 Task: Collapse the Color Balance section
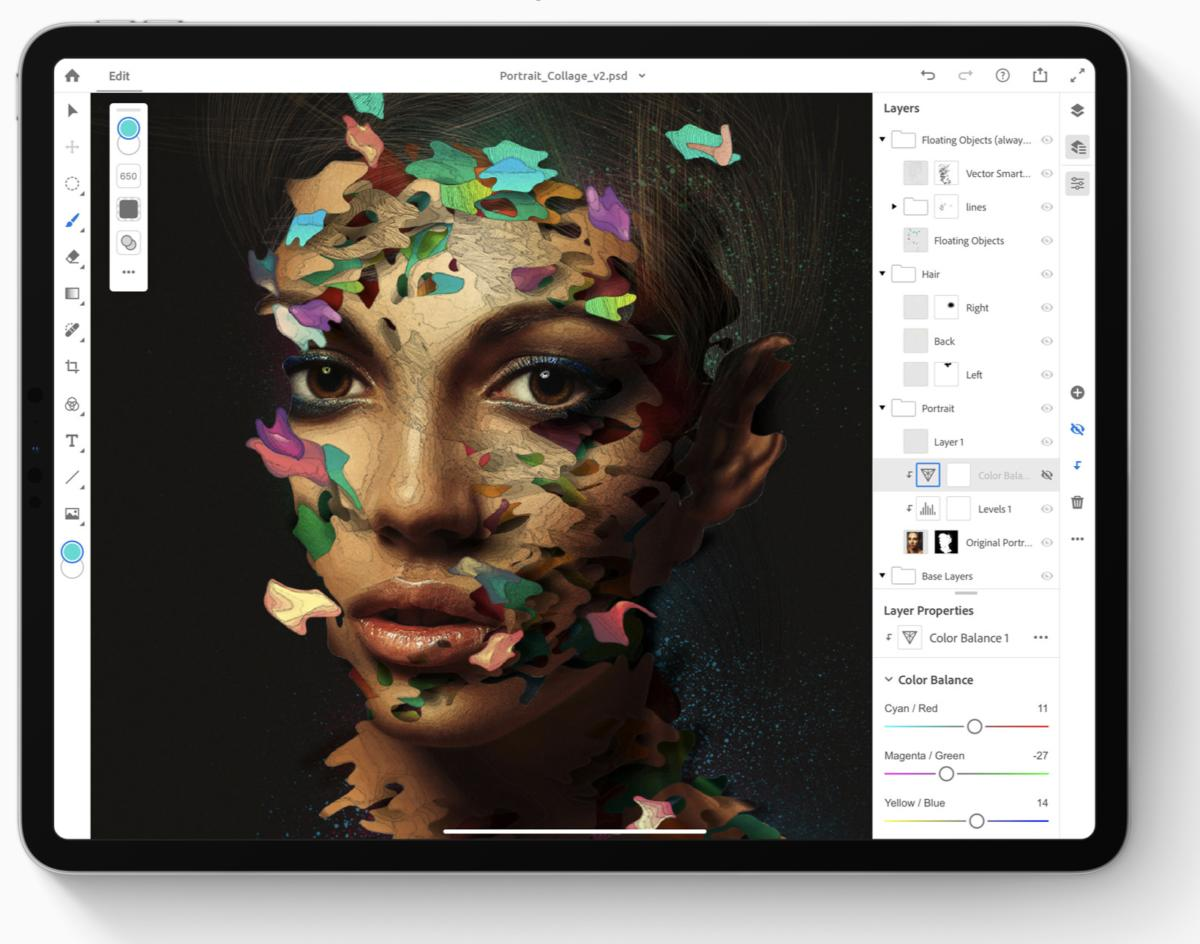click(x=889, y=680)
